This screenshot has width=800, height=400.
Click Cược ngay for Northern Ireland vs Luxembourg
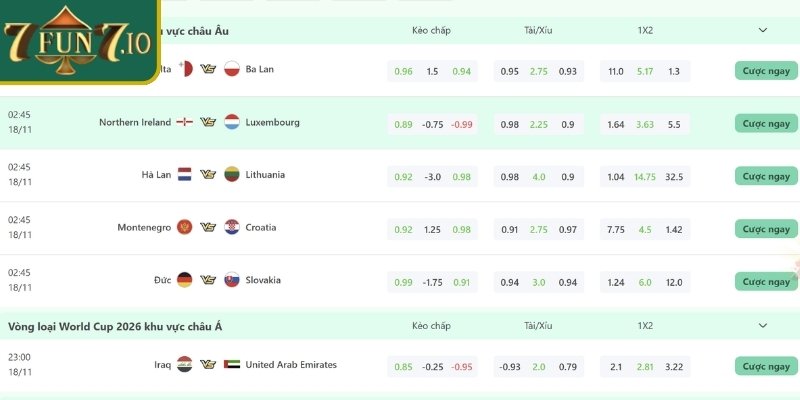click(x=766, y=124)
